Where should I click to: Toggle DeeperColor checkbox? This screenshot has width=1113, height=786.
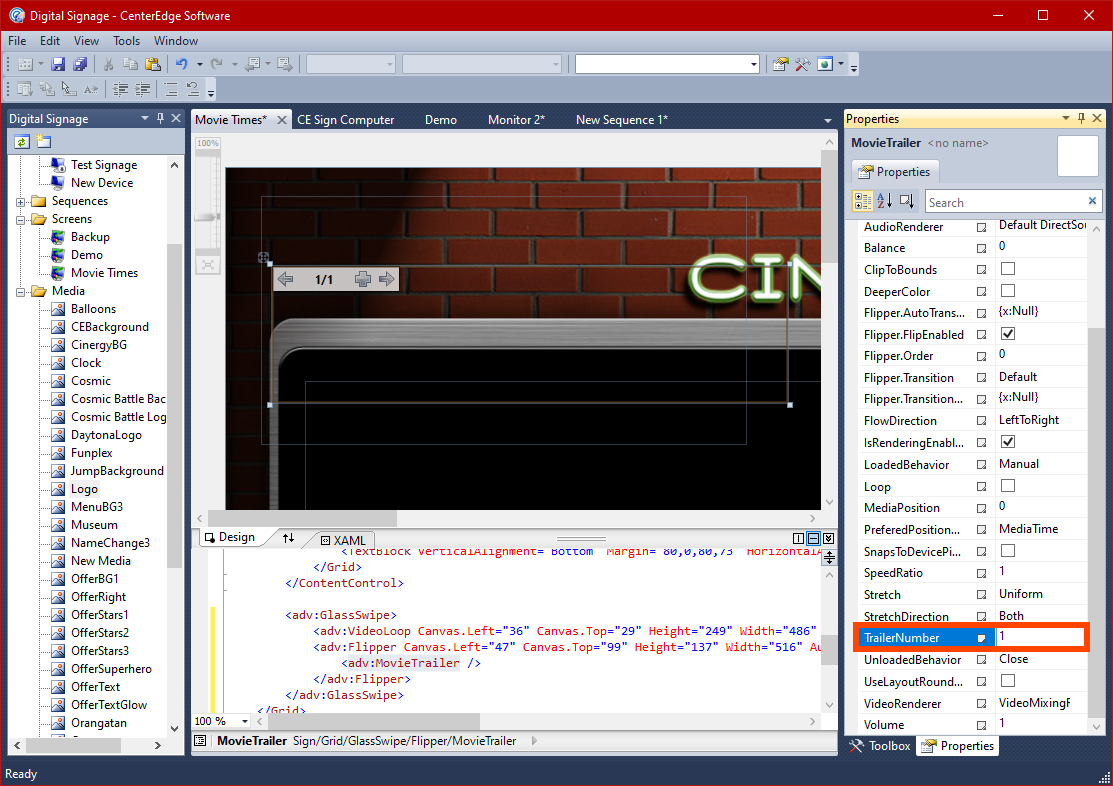[1007, 291]
